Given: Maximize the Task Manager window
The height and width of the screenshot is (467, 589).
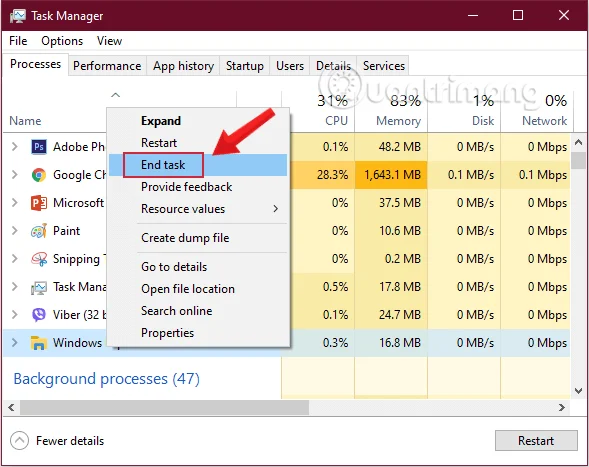Looking at the screenshot, I should click(518, 15).
